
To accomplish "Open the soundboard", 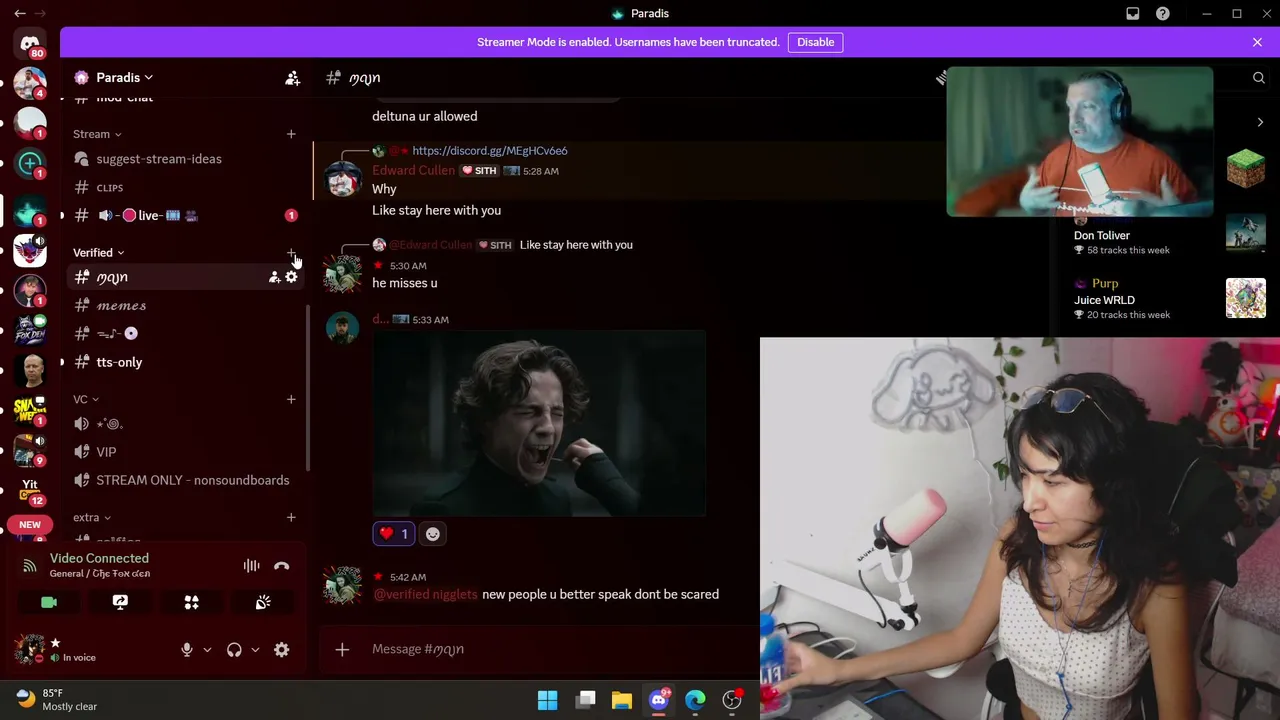I will point(263,602).
